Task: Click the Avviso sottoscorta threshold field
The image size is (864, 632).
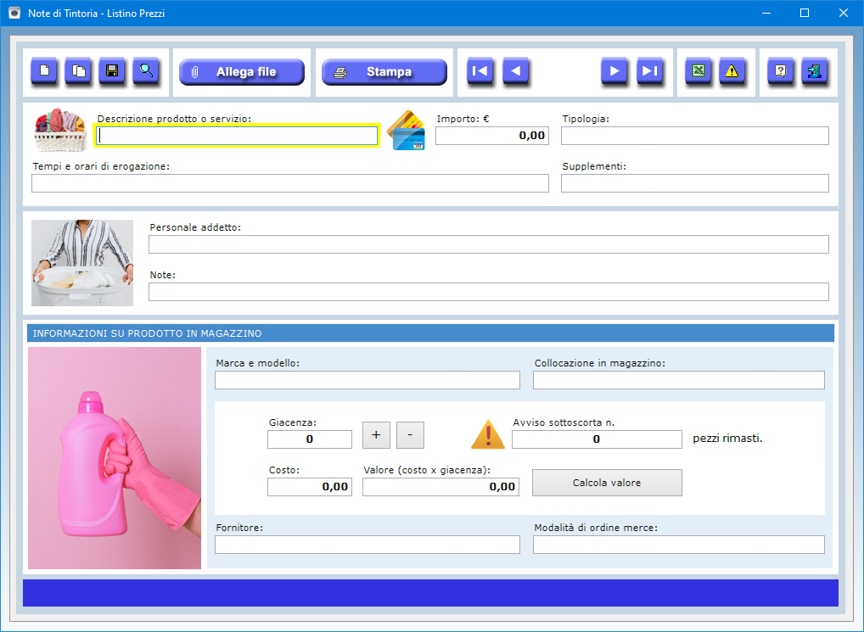Action: (597, 439)
